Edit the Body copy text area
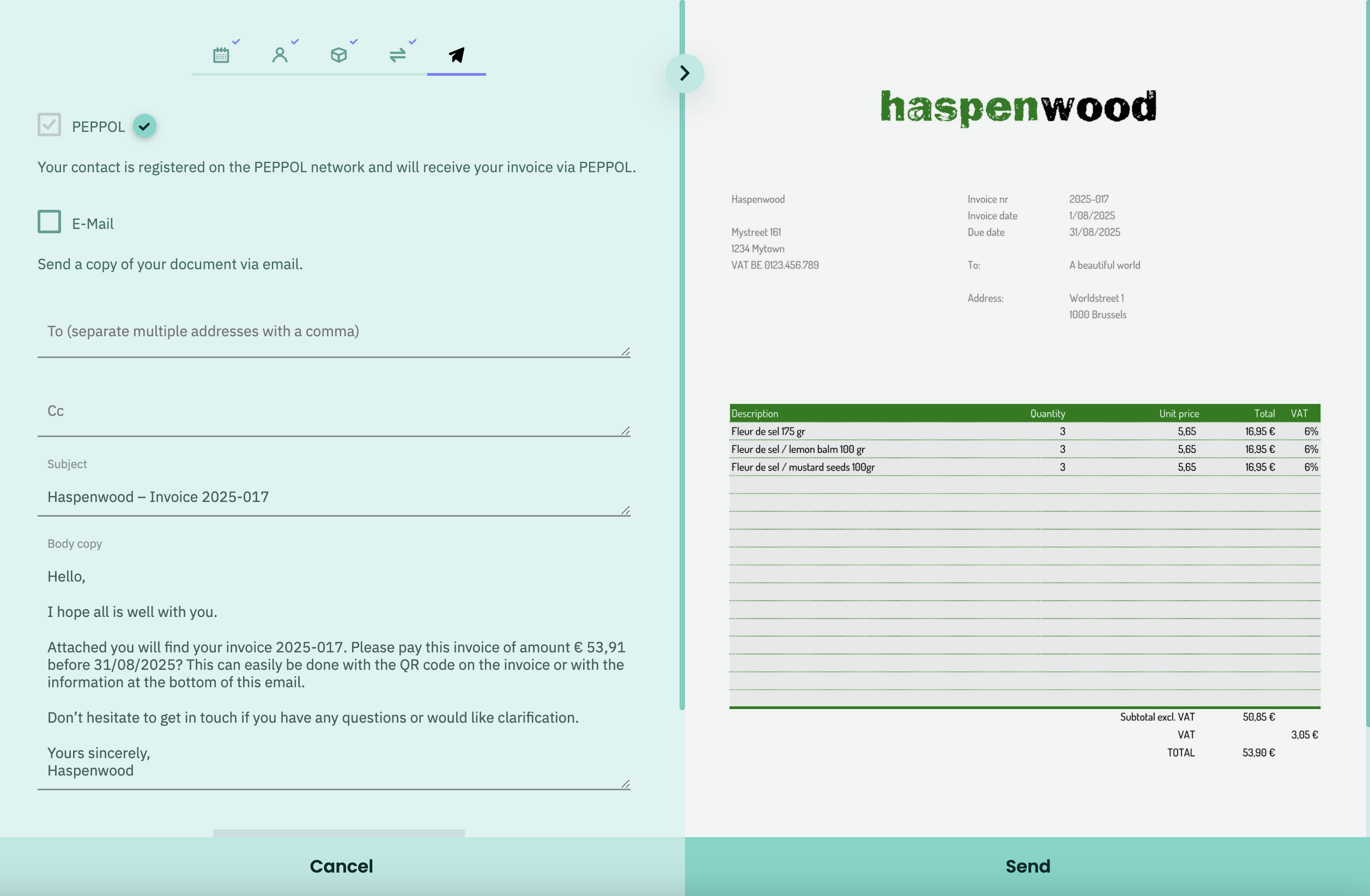 point(334,674)
